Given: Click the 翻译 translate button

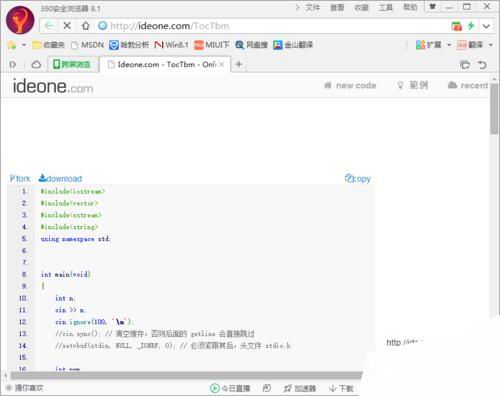Looking at the screenshot, I should tap(470, 45).
